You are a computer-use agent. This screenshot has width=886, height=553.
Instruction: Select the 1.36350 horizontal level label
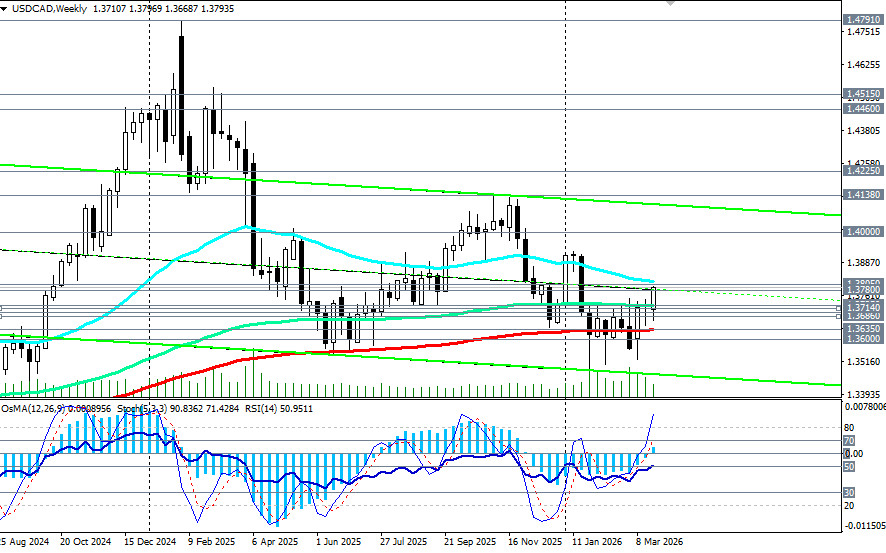coord(863,329)
